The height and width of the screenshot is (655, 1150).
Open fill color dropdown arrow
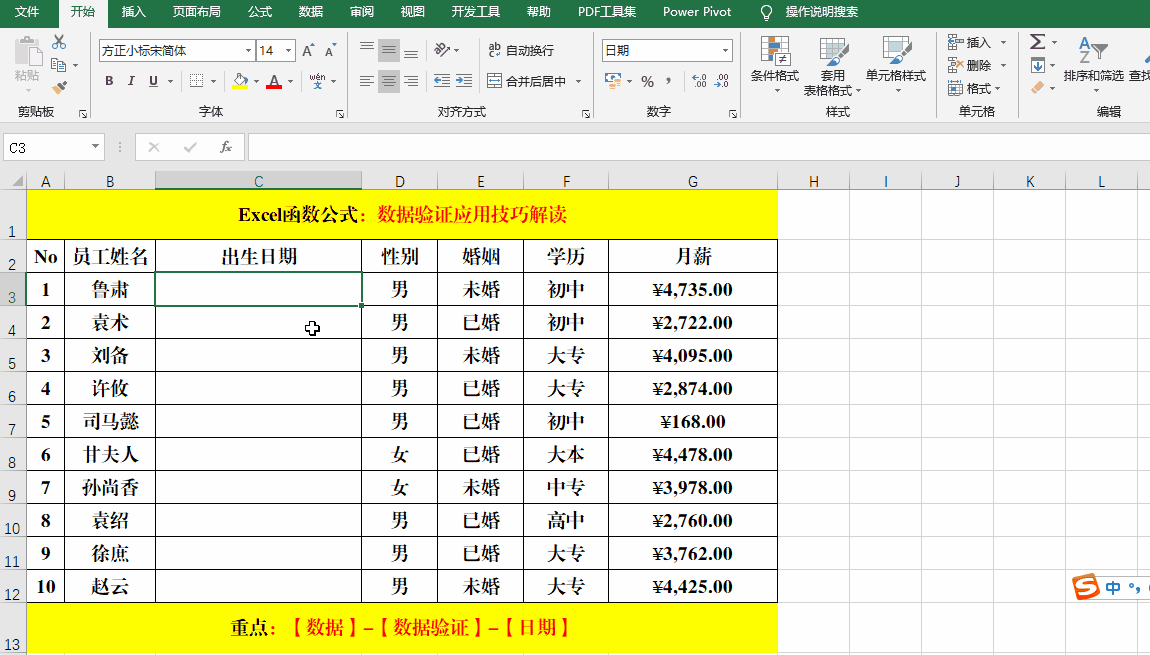(x=257, y=81)
